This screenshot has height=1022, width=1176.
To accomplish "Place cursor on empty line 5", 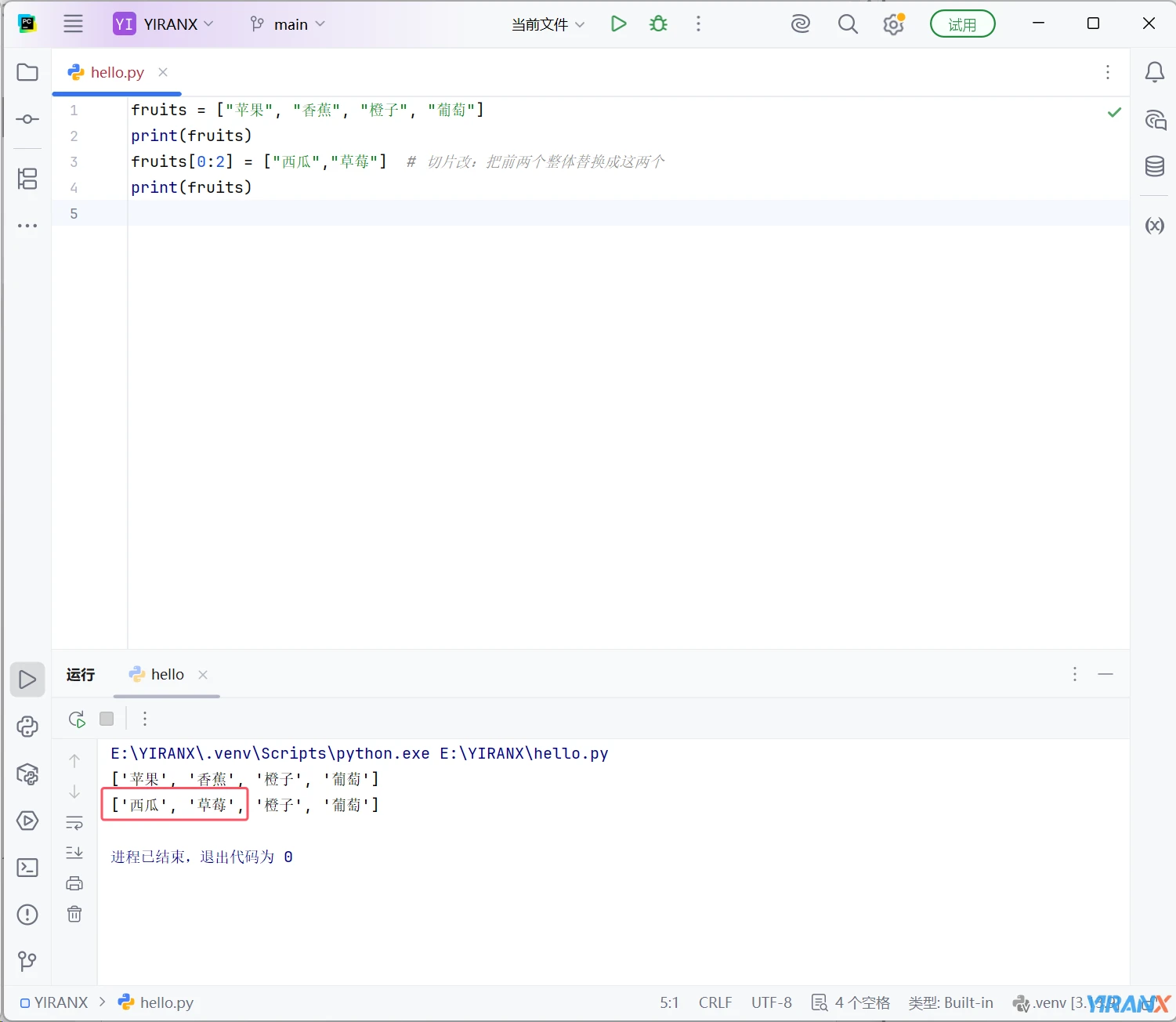I will [x=627, y=213].
